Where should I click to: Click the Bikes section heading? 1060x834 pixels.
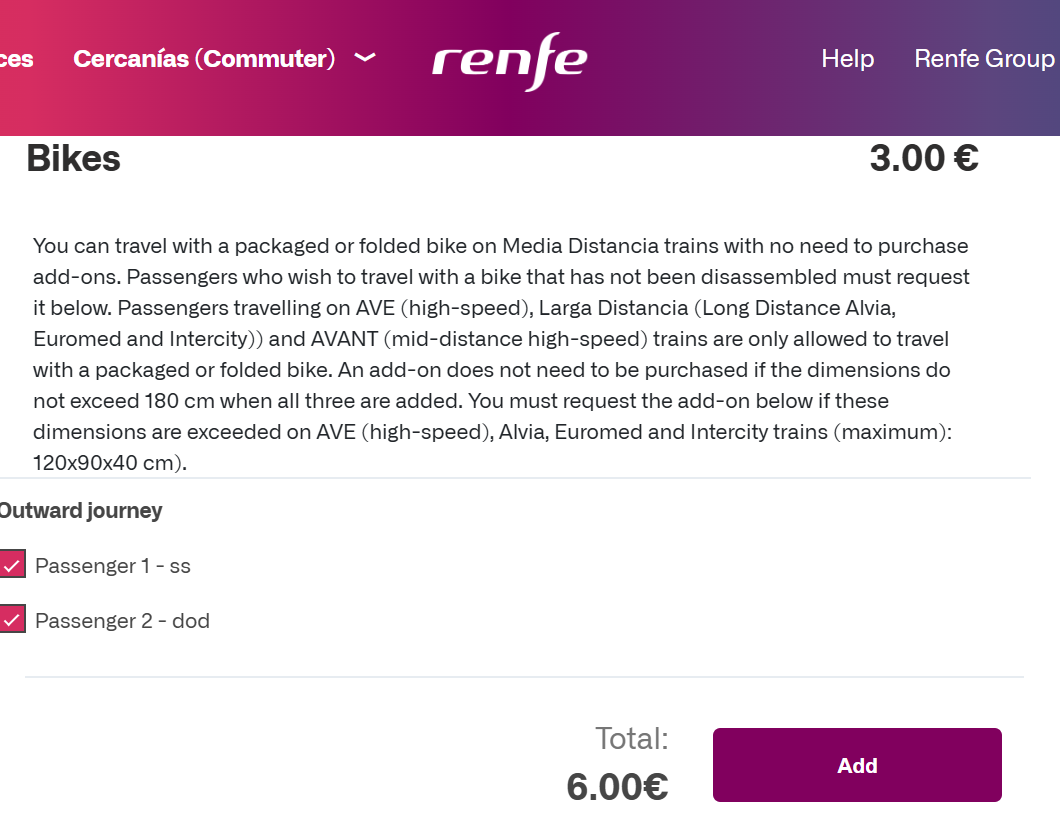click(x=73, y=159)
